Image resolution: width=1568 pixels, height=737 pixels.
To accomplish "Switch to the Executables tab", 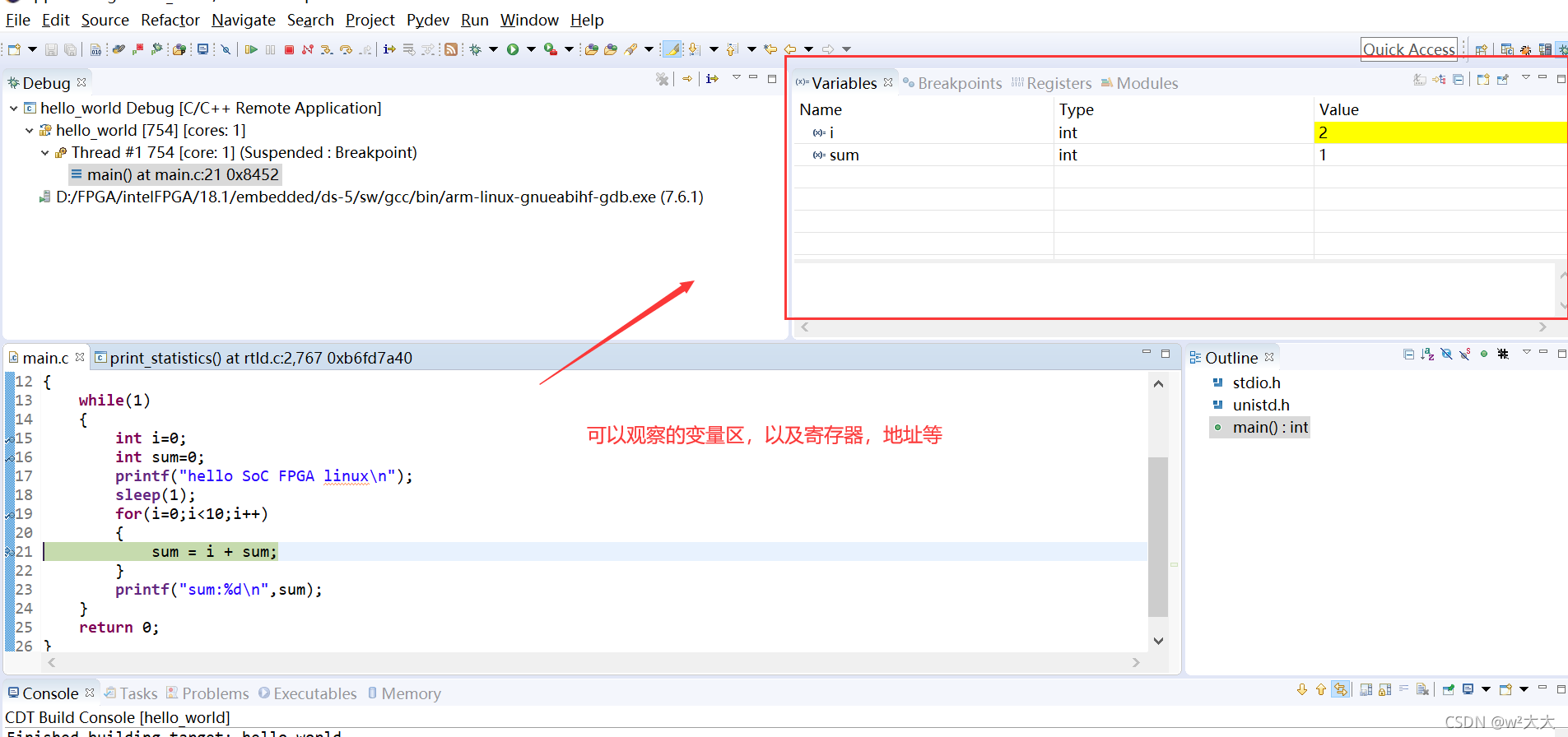I will pyautogui.click(x=308, y=693).
